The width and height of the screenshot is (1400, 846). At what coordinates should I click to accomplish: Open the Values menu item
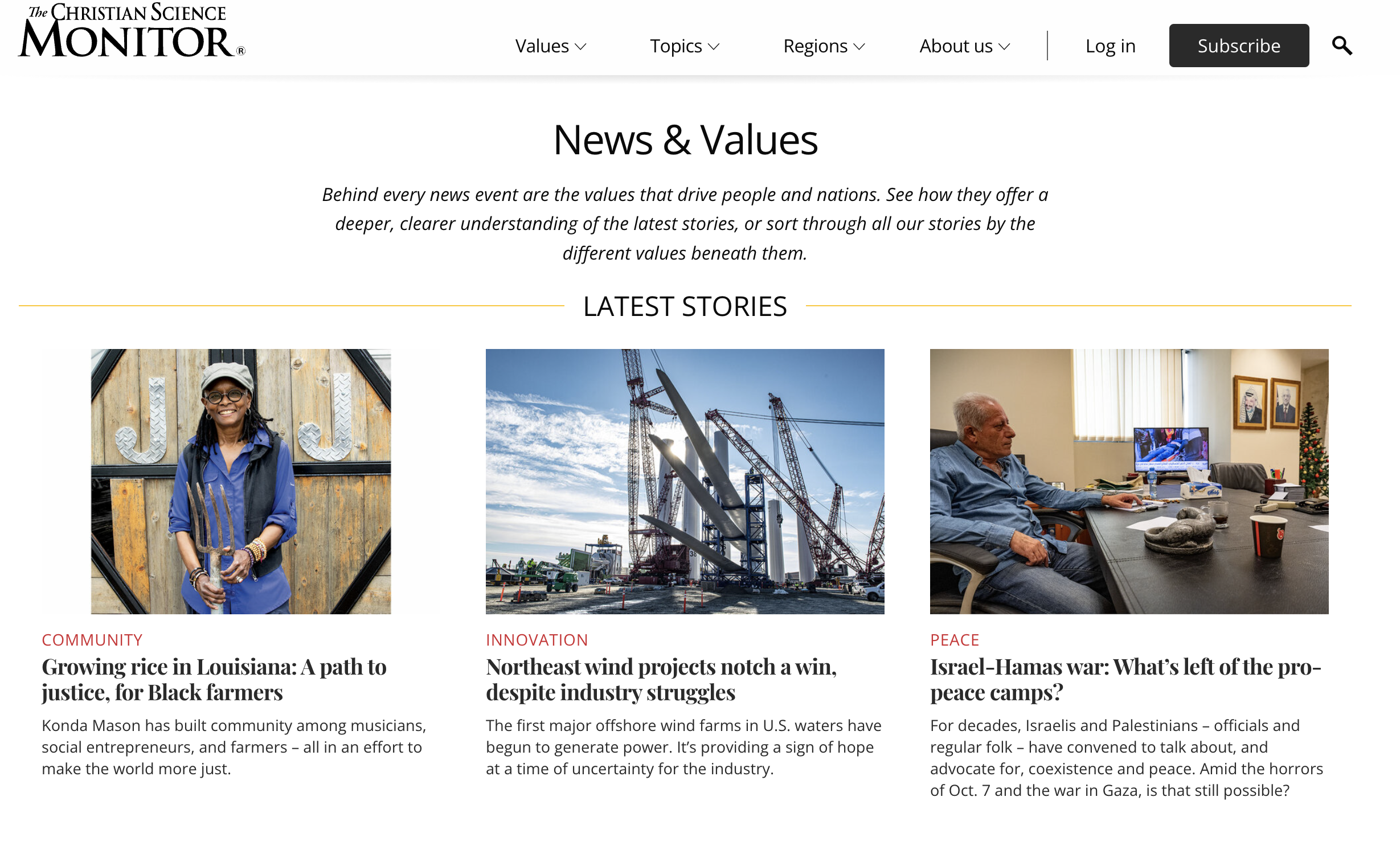point(542,46)
